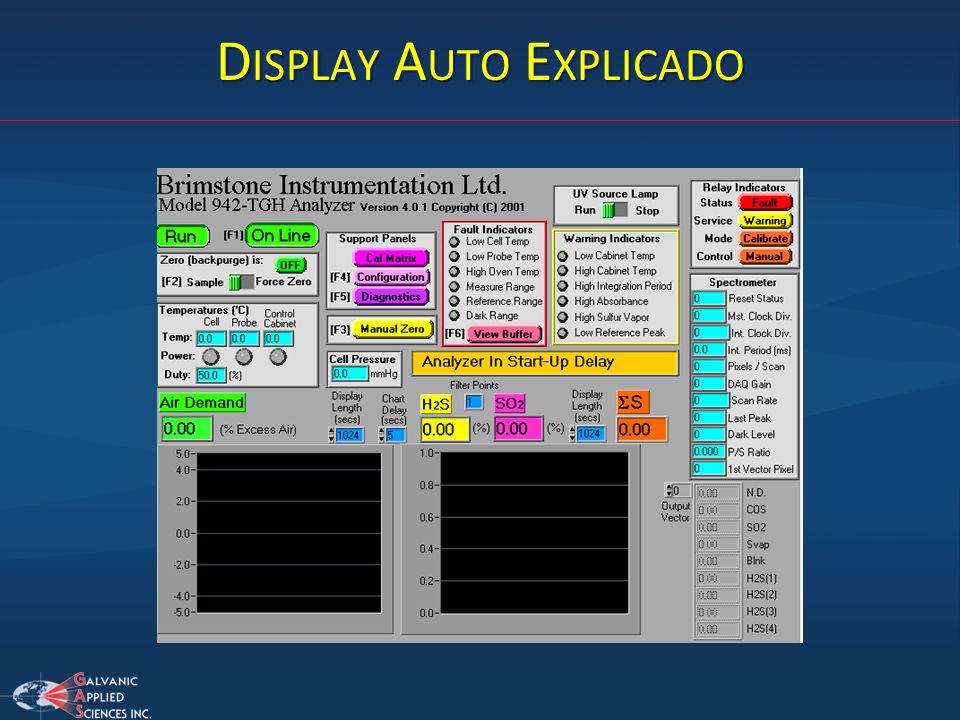Click stepper for Display Length beside SO2
This screenshot has width=960, height=720.
tap(572, 433)
